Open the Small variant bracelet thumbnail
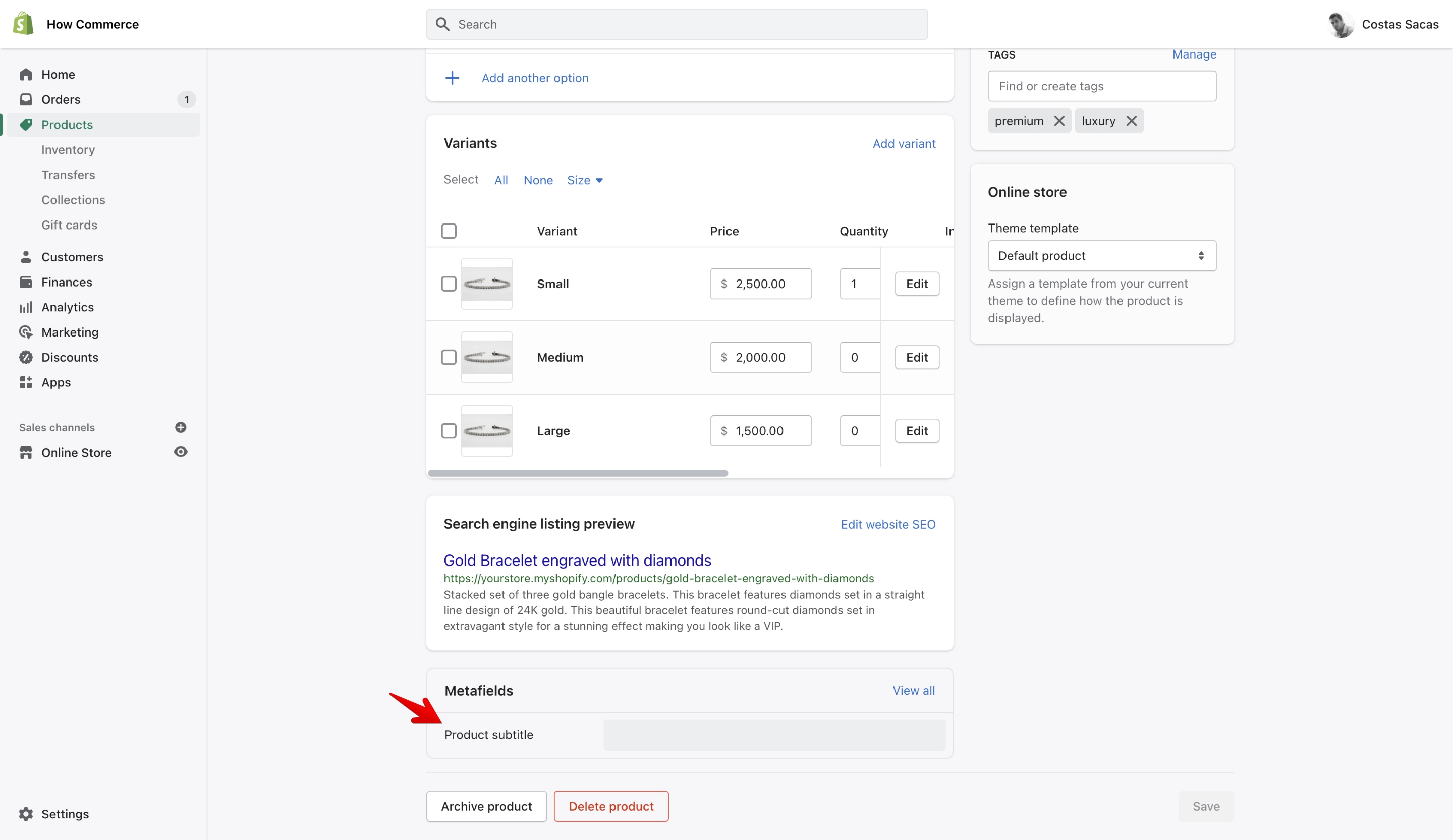This screenshot has height=840, width=1453. [487, 284]
